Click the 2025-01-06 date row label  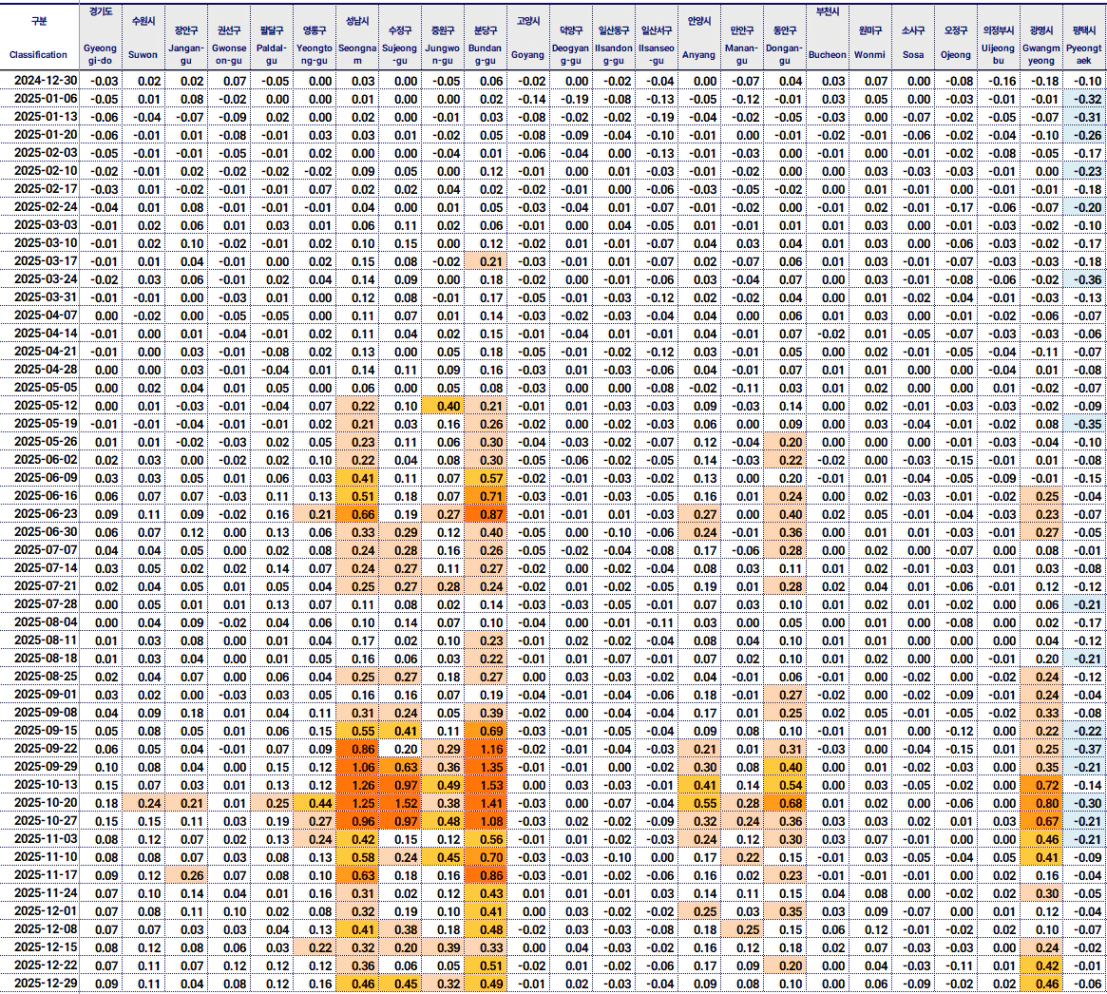point(46,98)
